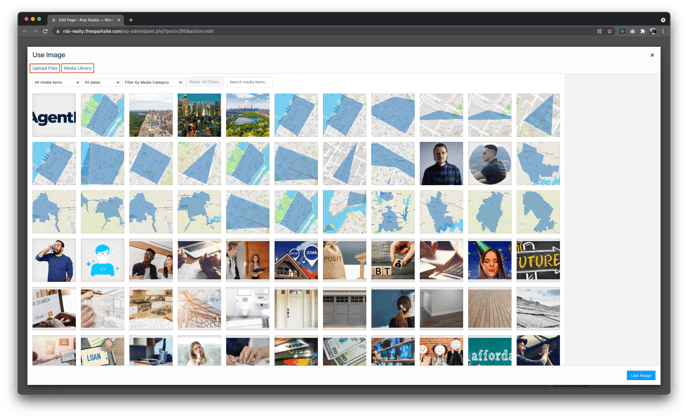Select circular profile man photo thumbnail
688x418 pixels.
click(490, 163)
